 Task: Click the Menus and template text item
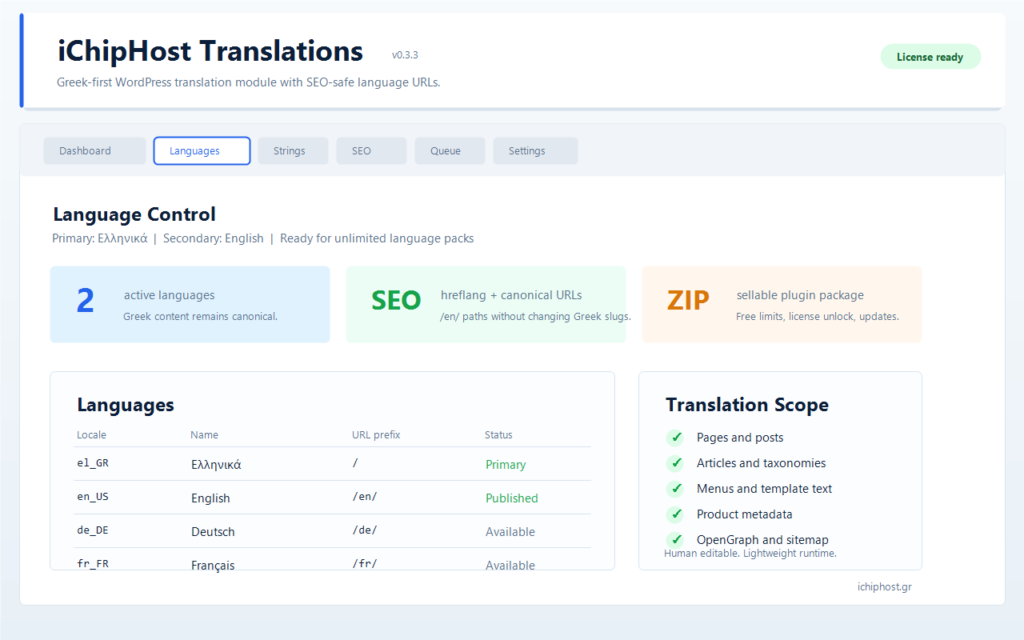pyautogui.click(x=764, y=488)
